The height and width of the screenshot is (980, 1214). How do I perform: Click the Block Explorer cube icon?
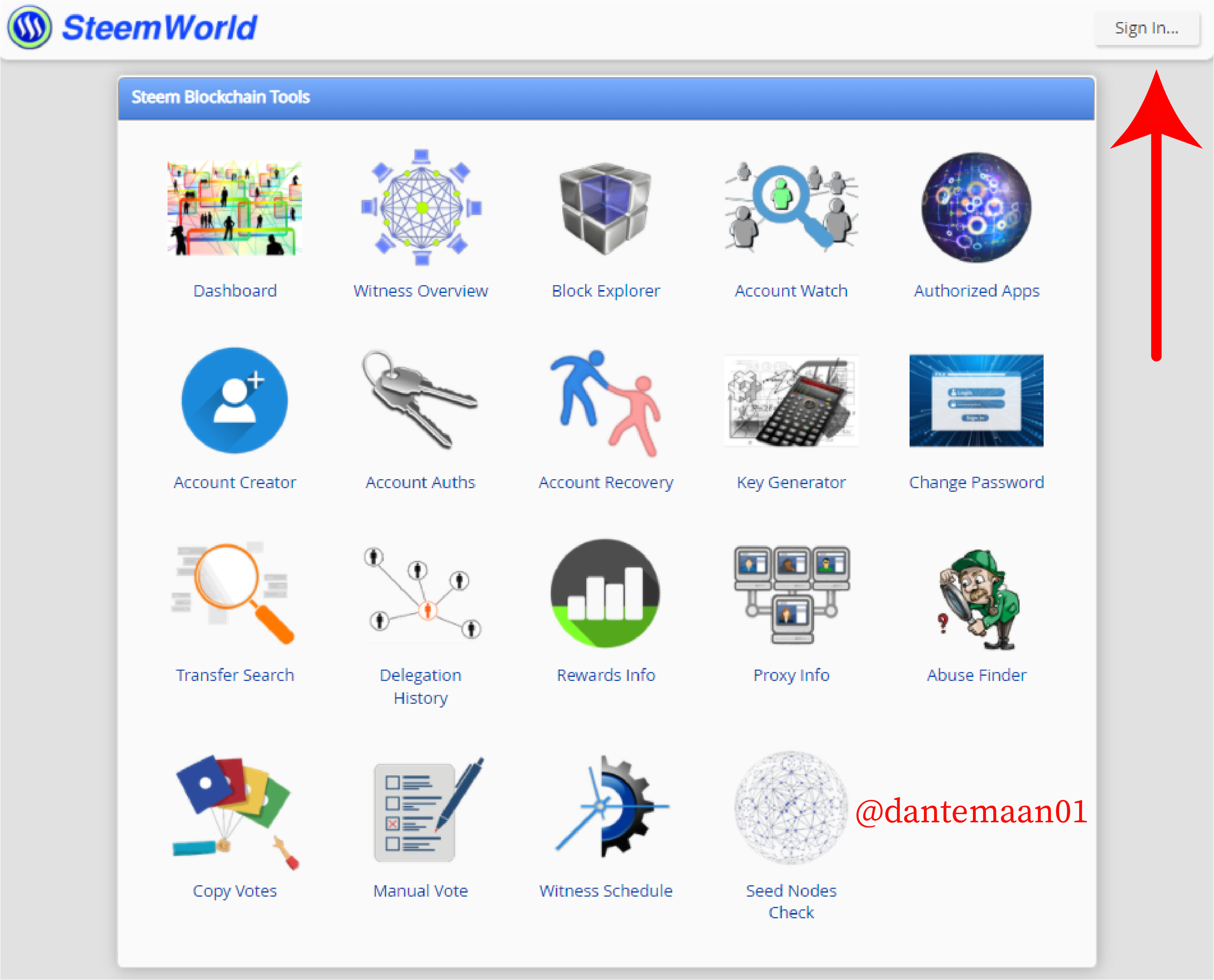pos(606,208)
